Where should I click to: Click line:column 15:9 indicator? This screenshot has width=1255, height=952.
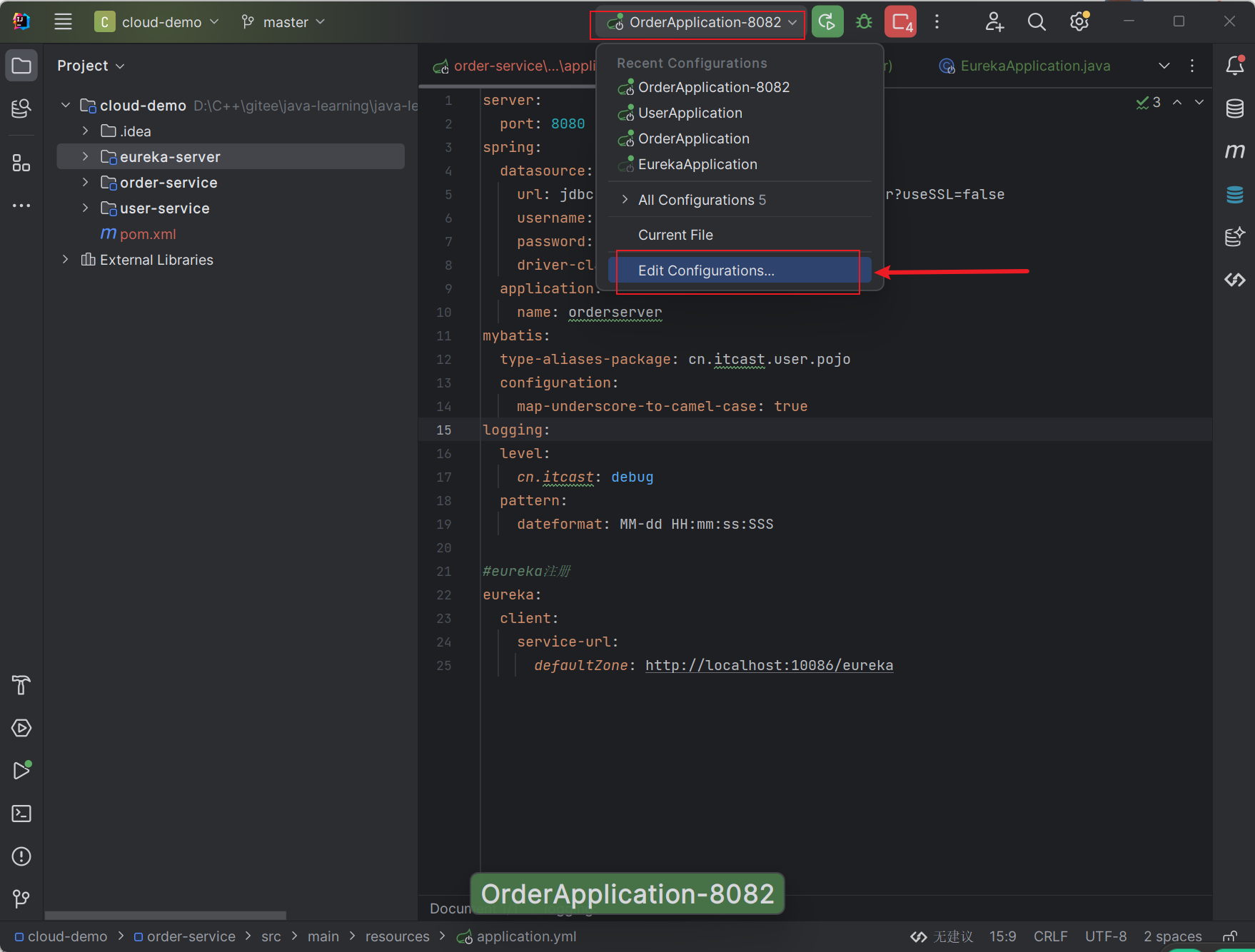[1003, 936]
